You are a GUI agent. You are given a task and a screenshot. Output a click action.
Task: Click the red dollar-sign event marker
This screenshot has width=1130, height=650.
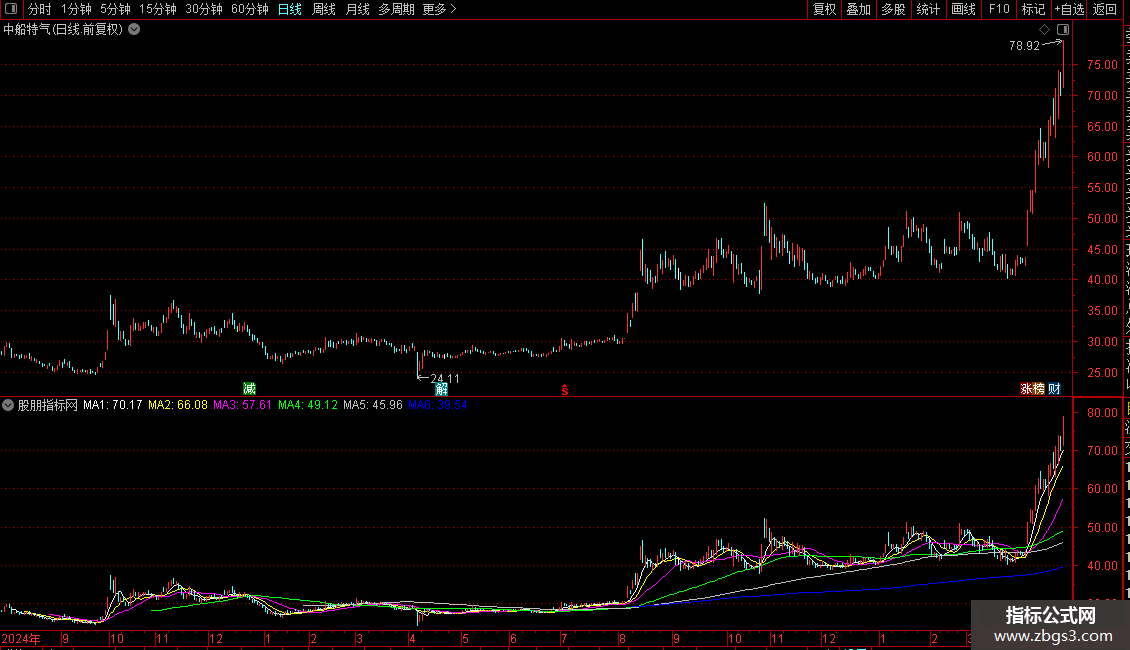point(565,390)
